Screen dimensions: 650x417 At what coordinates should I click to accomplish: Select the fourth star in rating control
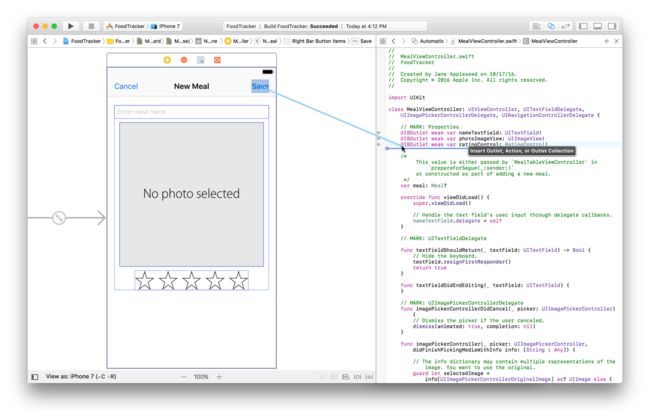pyautogui.click(x=215, y=281)
